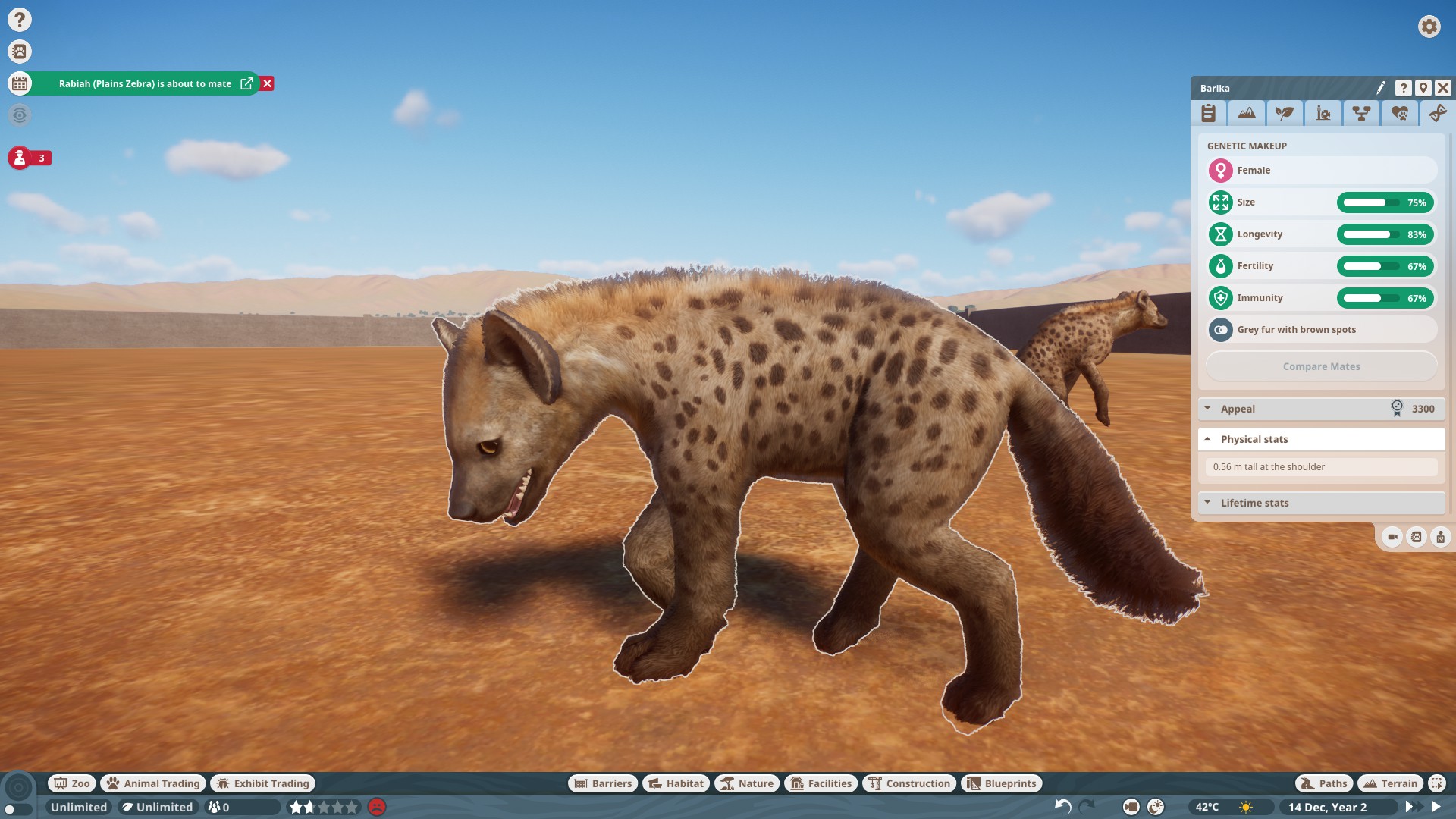Switch to the genetics DNA tab
Screen dimensions: 1456x819
[1437, 113]
